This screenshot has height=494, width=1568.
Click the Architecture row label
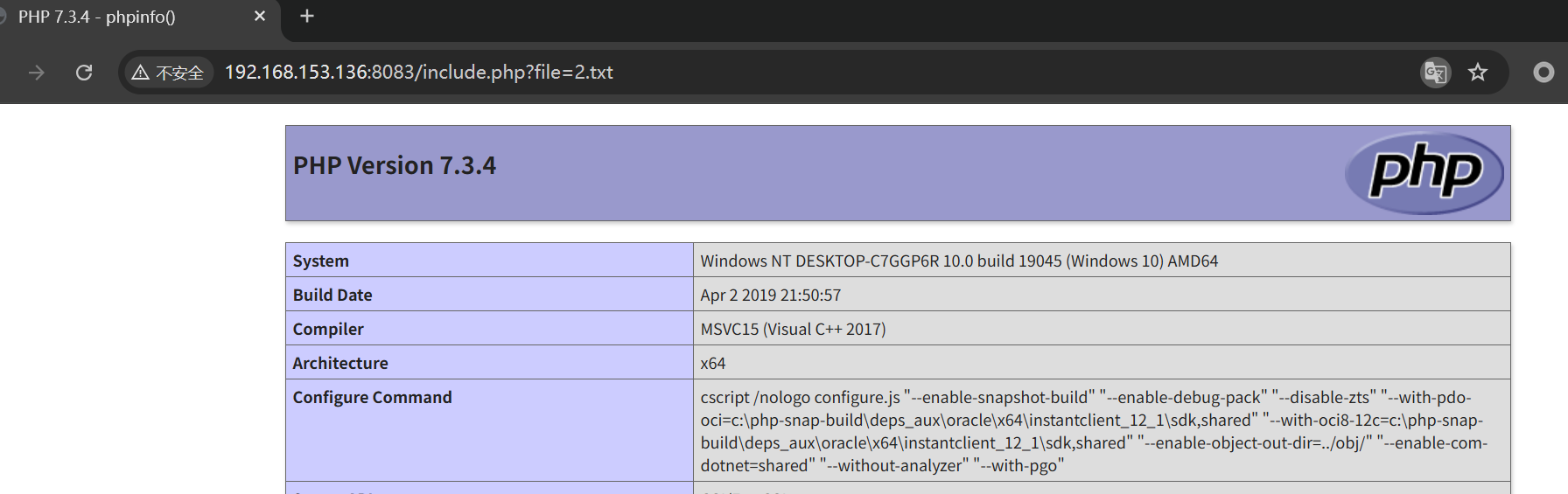click(x=340, y=363)
